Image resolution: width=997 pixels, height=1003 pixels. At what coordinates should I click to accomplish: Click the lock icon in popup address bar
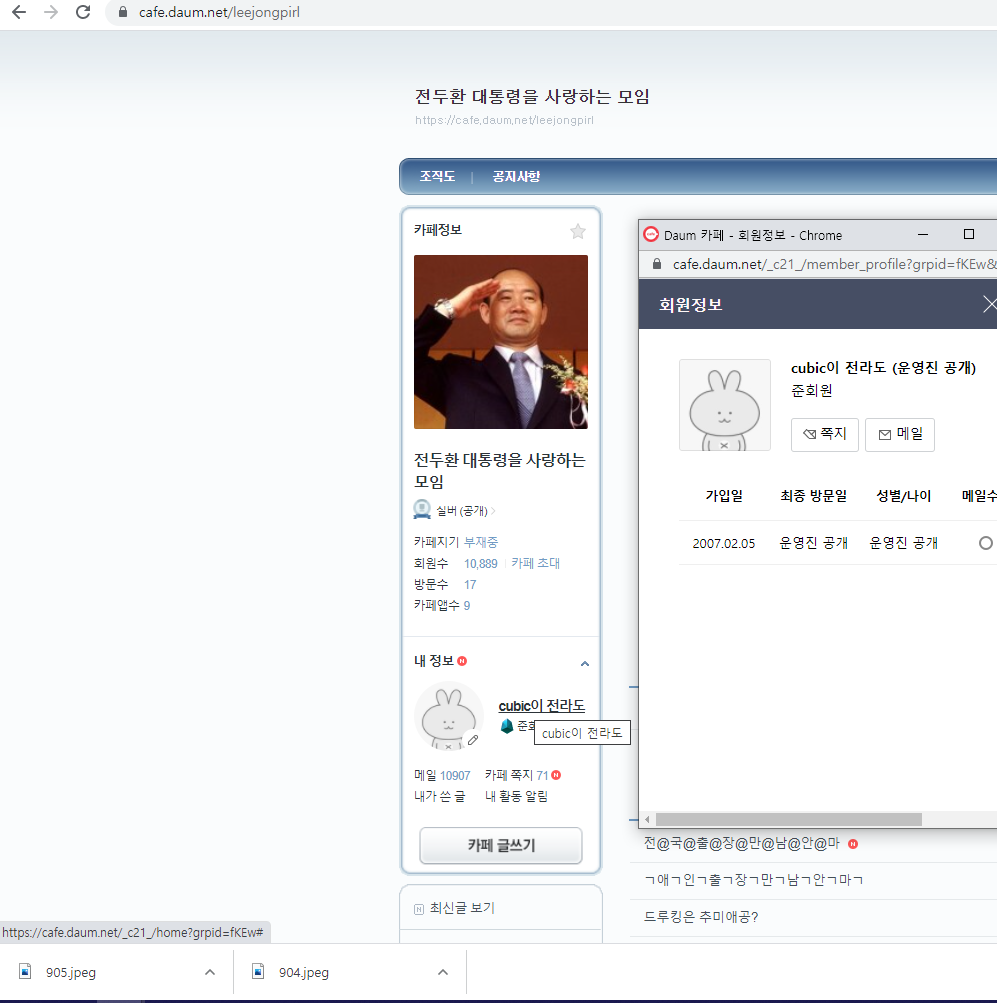pyautogui.click(x=657, y=264)
